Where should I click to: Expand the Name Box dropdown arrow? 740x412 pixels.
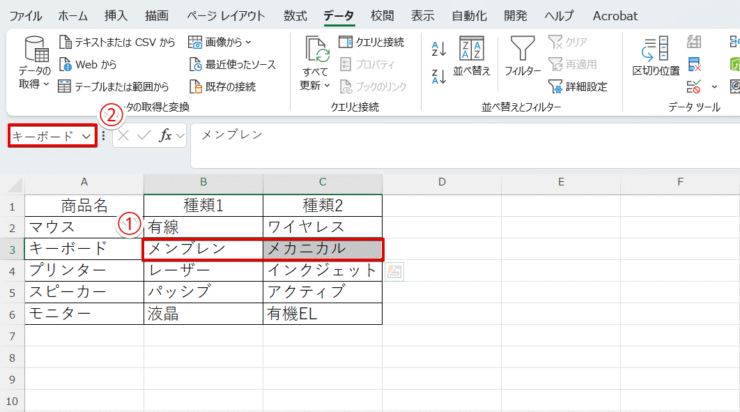86,136
